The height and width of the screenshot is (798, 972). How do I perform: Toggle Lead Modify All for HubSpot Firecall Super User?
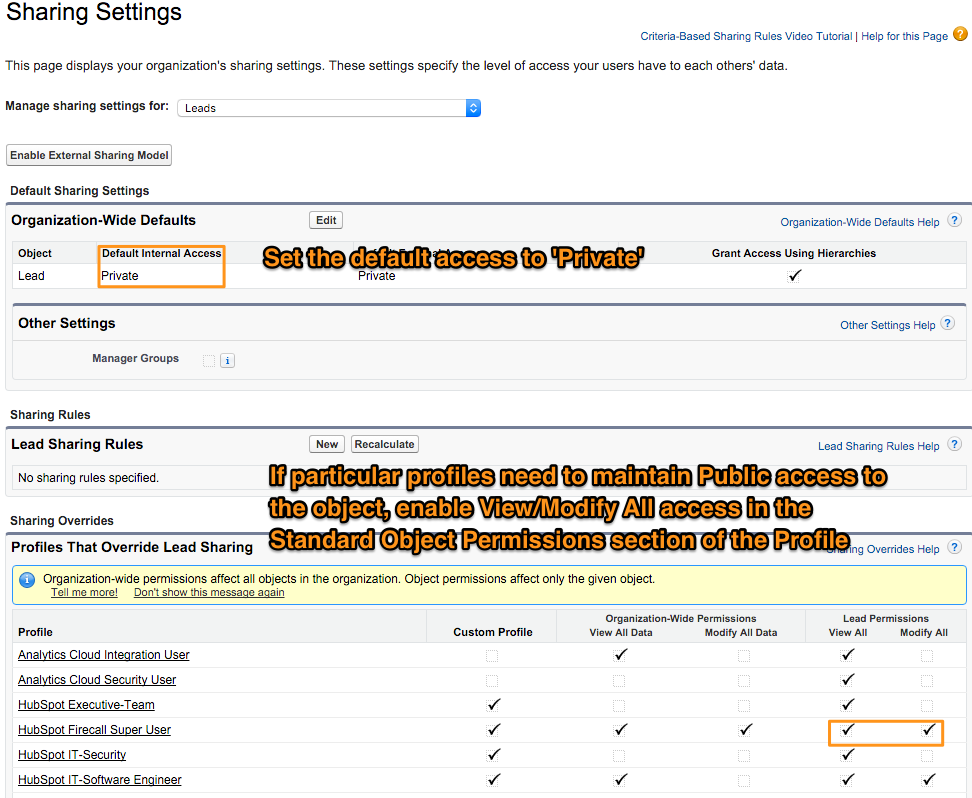(928, 730)
